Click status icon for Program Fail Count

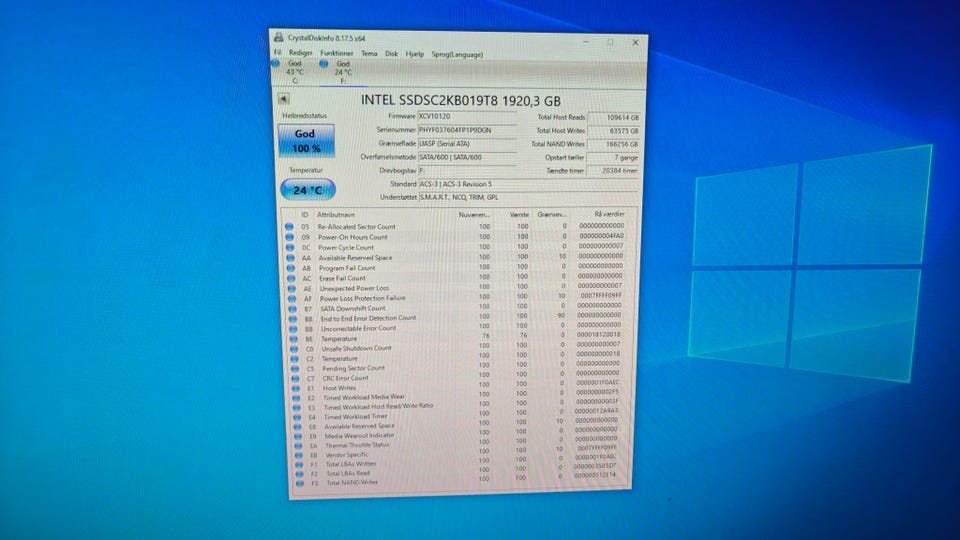pos(291,268)
